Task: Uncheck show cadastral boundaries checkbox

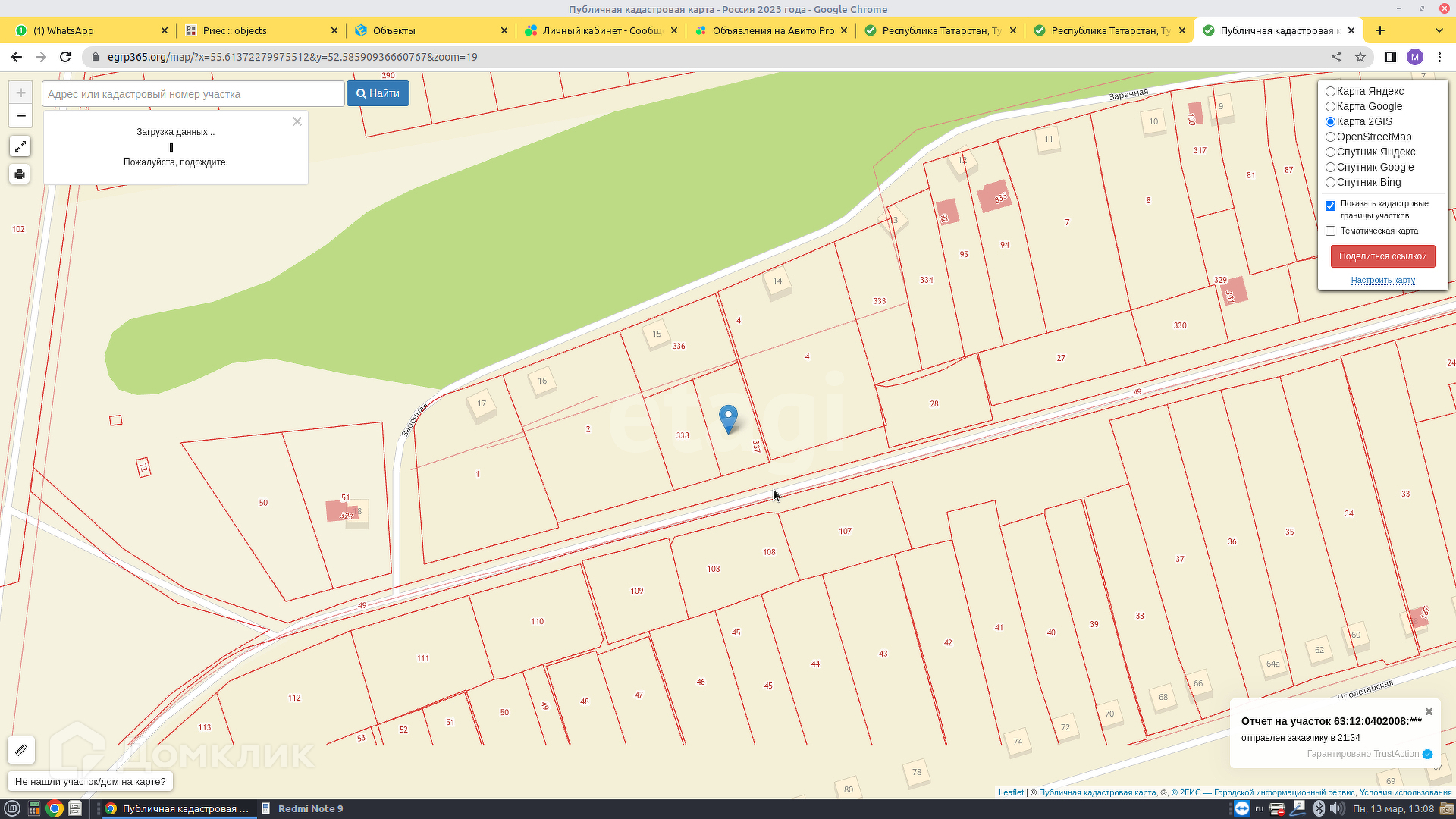Action: coord(1330,206)
